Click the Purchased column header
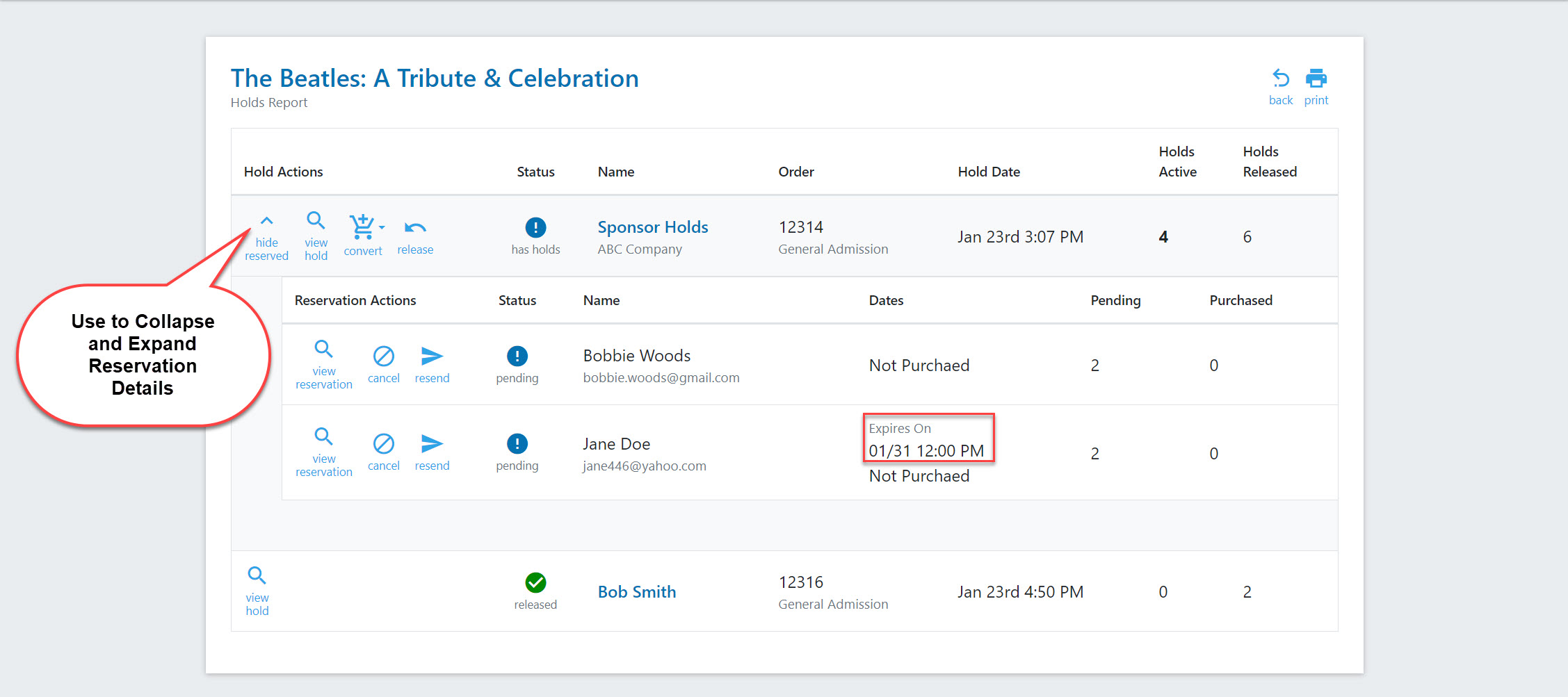 click(x=1241, y=300)
